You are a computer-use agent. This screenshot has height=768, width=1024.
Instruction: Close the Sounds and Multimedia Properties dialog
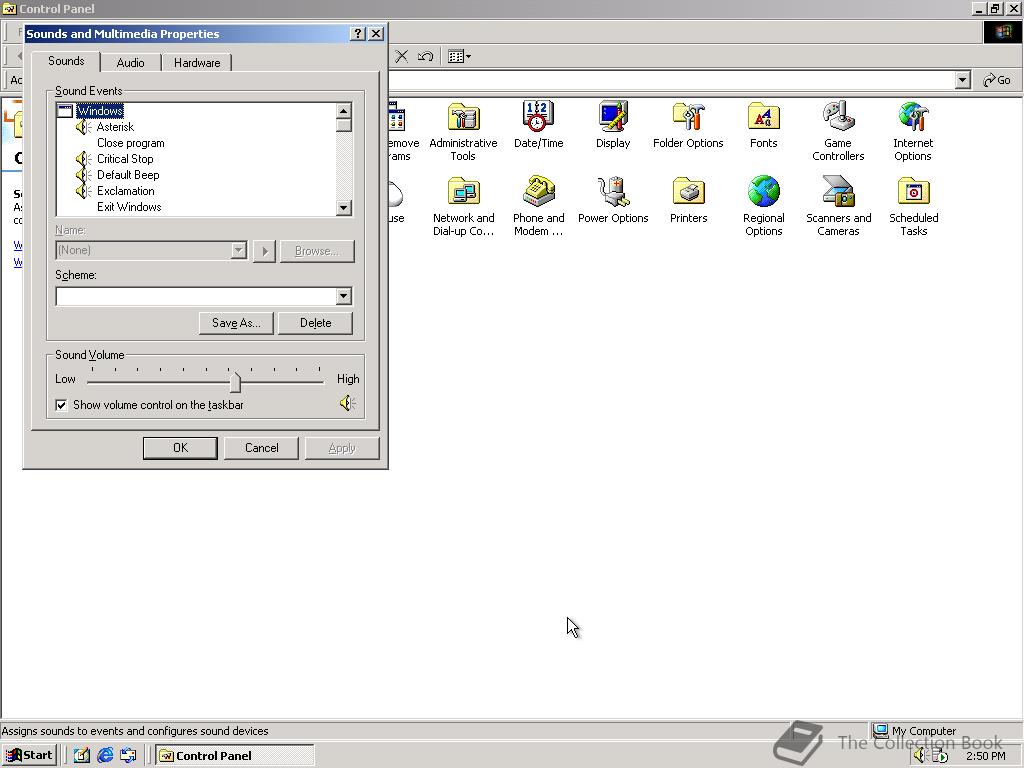[x=376, y=34]
